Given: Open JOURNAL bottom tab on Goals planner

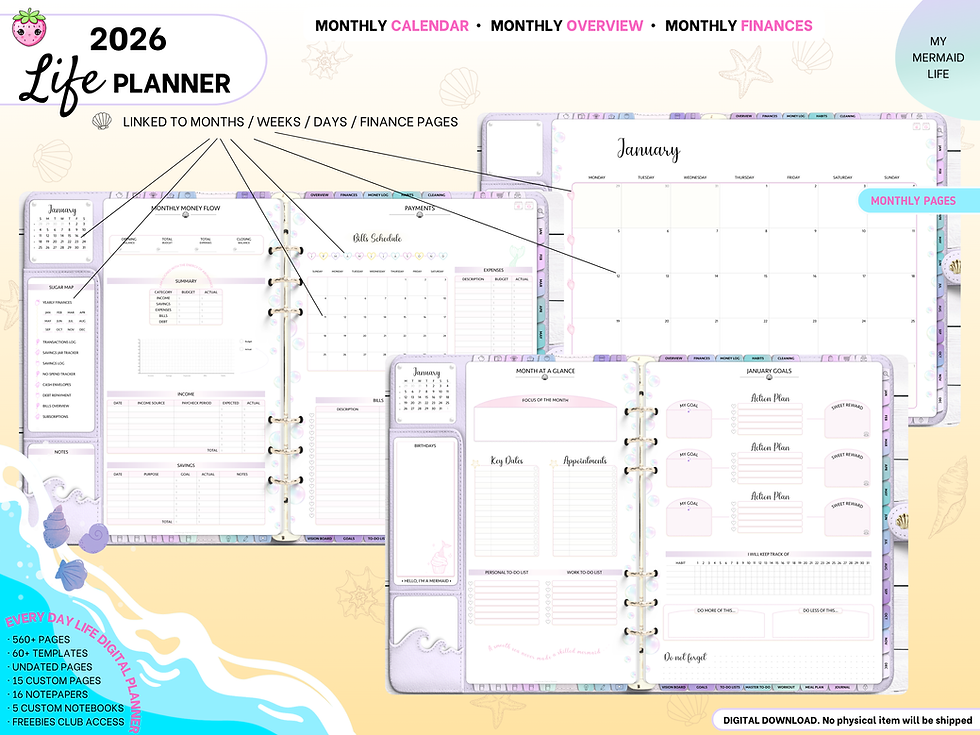Looking at the screenshot, I should pyautogui.click(x=842, y=688).
